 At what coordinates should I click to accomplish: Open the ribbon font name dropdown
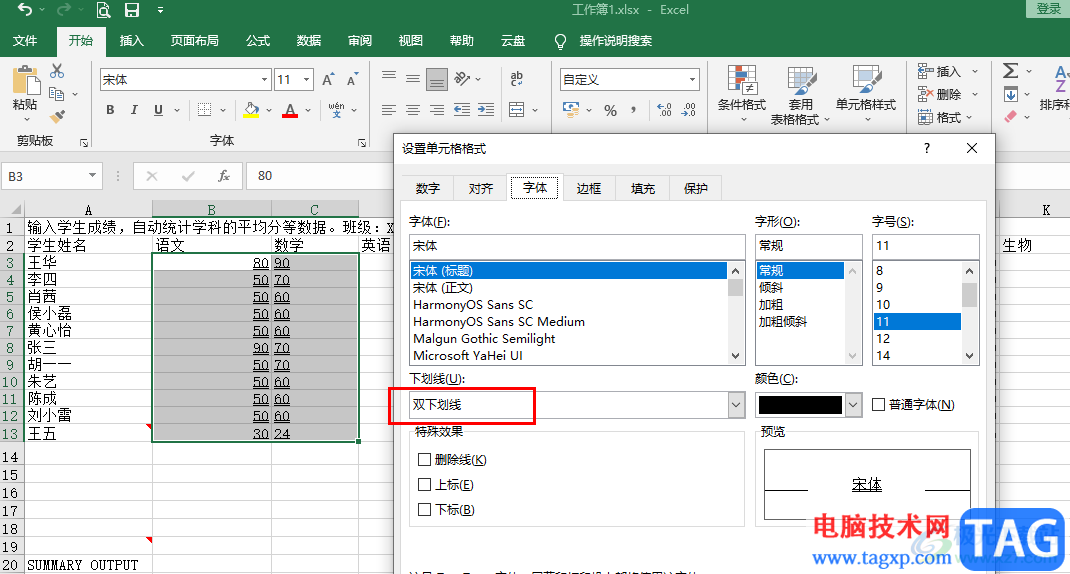264,80
